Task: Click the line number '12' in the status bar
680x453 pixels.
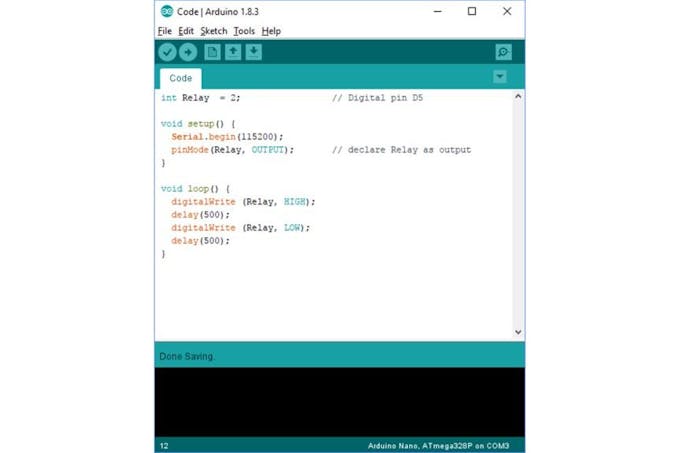Action: (x=164, y=446)
